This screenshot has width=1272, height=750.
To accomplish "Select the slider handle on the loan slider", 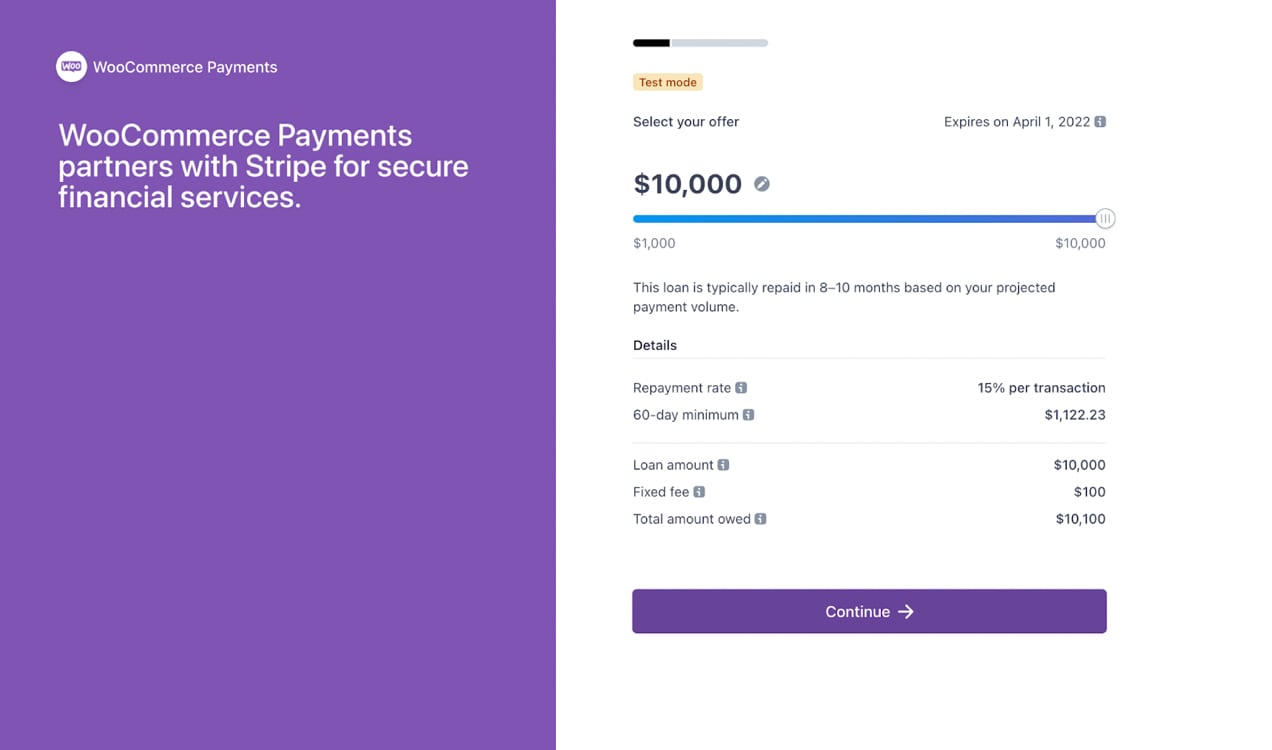I will (x=1104, y=218).
